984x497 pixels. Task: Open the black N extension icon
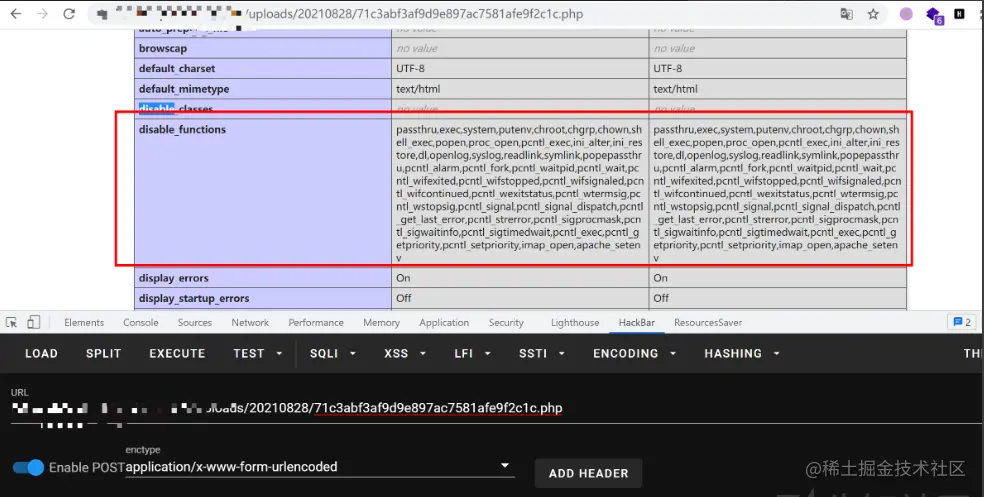[959, 13]
